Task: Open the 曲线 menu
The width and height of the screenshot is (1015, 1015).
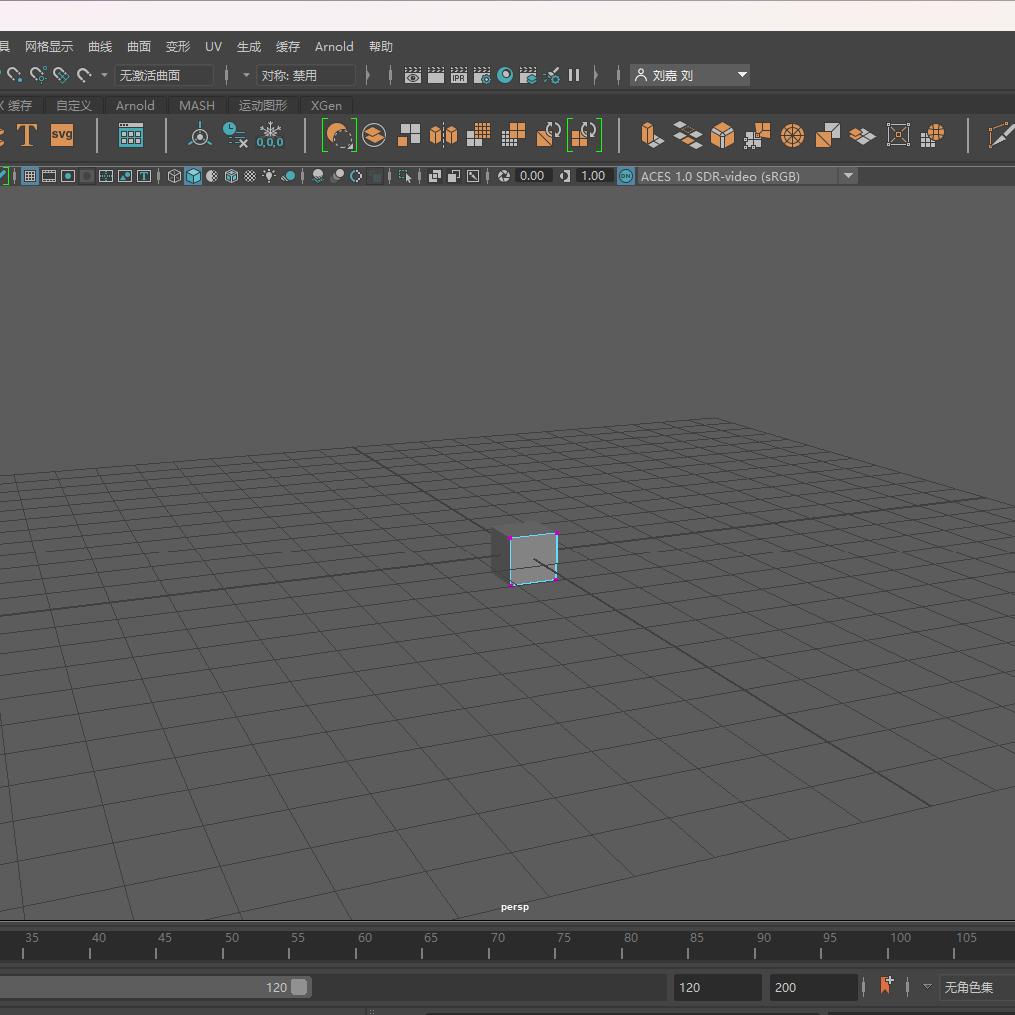Action: click(100, 47)
